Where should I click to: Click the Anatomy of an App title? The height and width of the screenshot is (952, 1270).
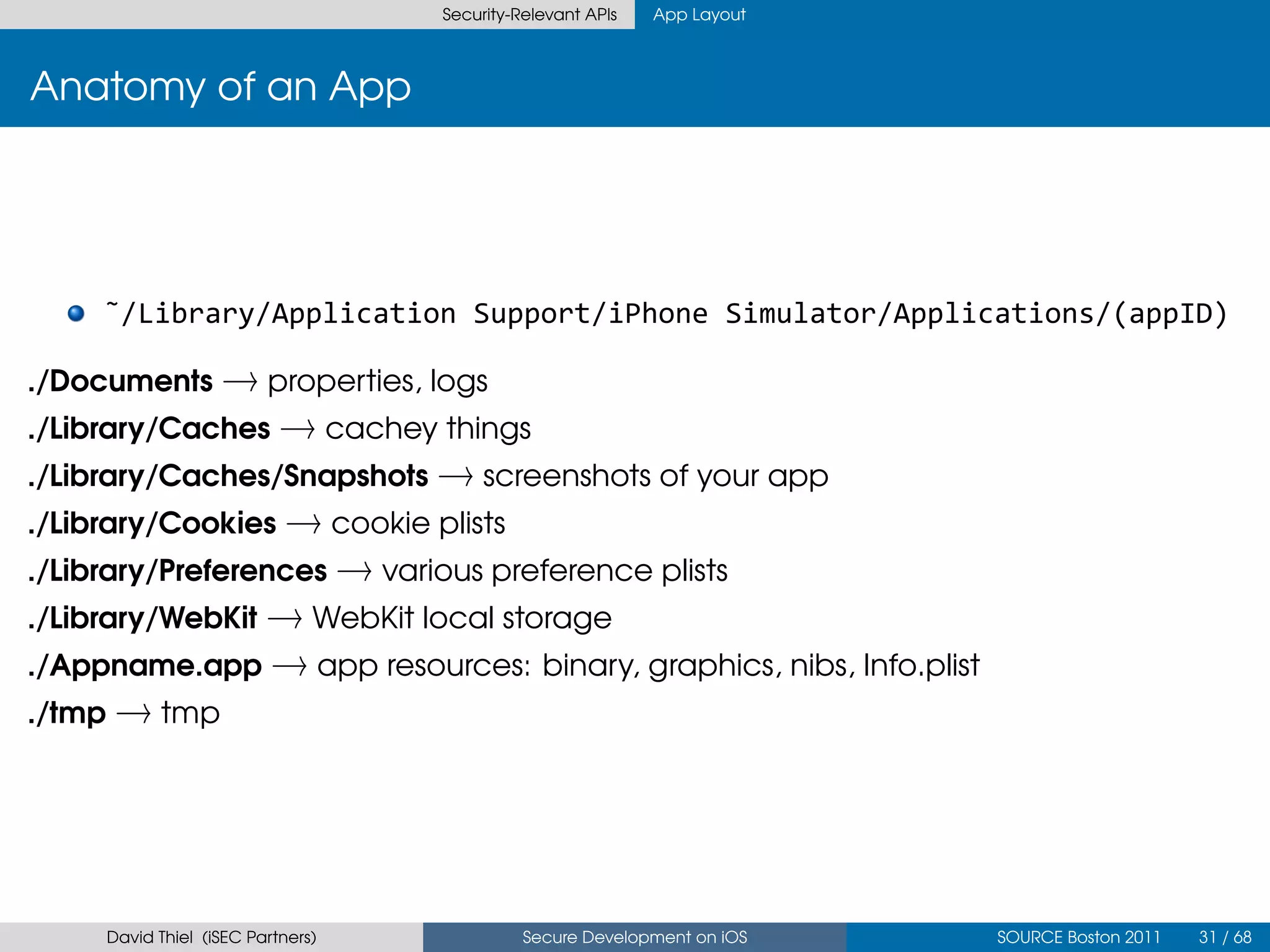click(221, 86)
